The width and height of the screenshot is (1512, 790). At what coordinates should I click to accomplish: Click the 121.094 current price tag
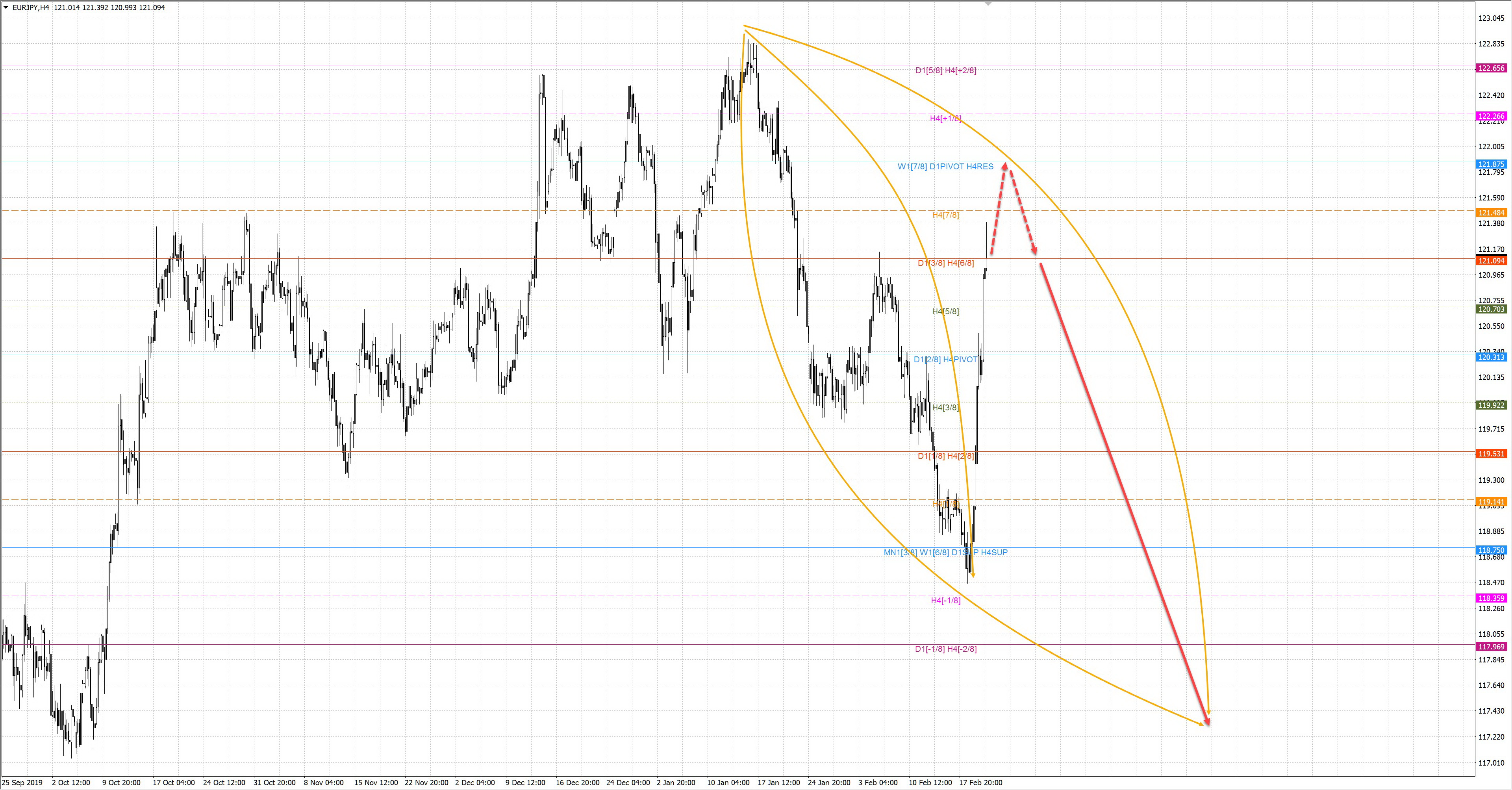click(x=1491, y=261)
